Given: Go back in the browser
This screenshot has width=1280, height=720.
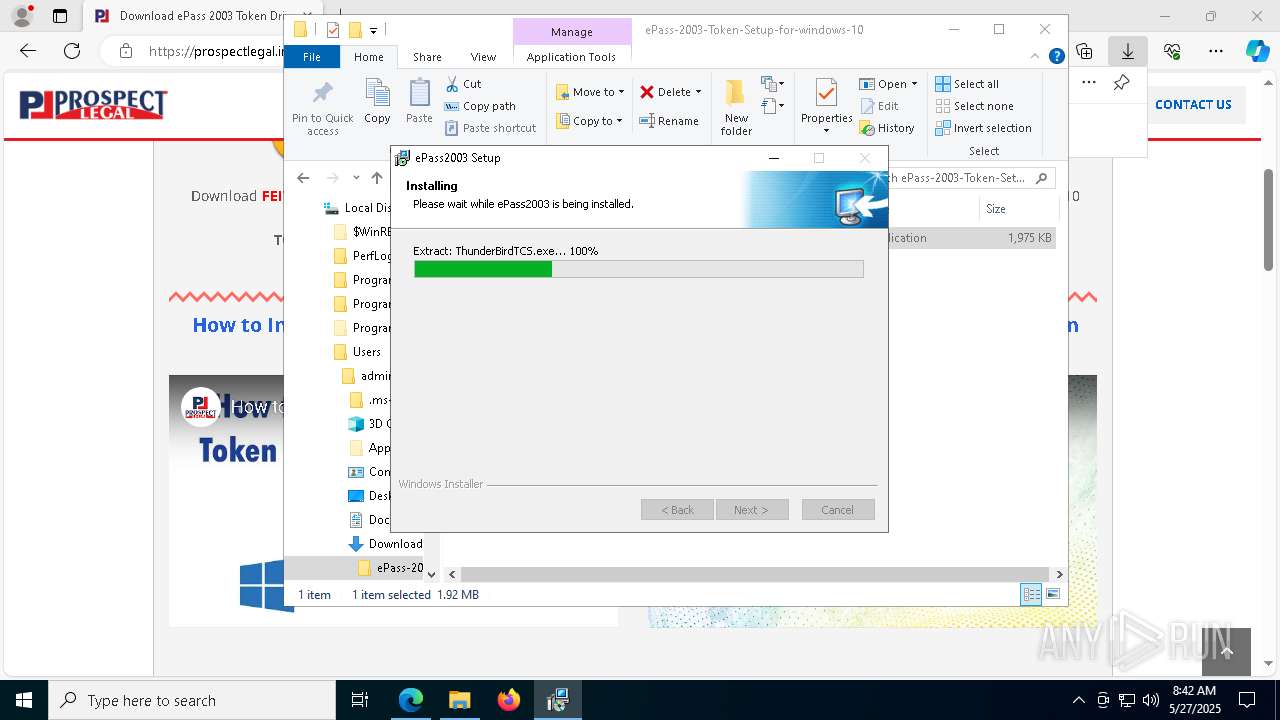Looking at the screenshot, I should pos(28,51).
